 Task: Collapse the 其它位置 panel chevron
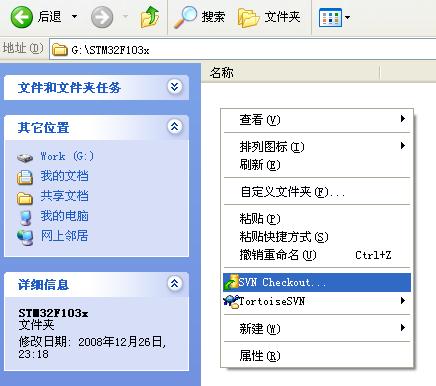click(175, 127)
